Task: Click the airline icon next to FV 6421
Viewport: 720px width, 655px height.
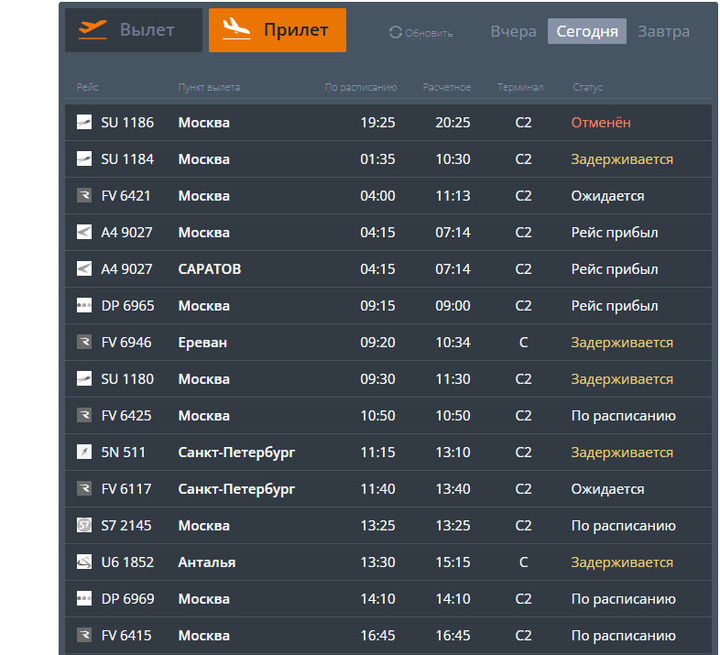Action: pos(84,196)
